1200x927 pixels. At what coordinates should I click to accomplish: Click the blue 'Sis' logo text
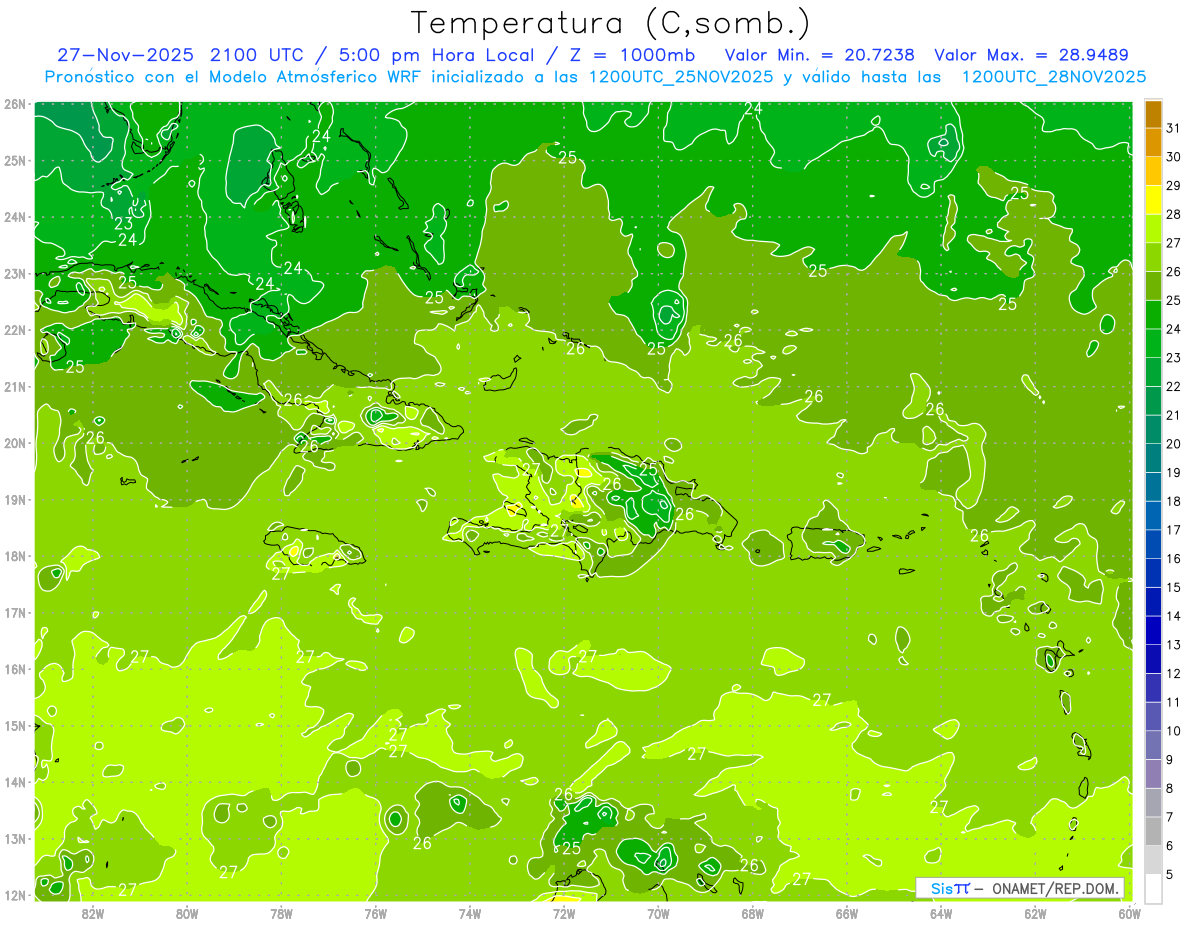click(943, 888)
